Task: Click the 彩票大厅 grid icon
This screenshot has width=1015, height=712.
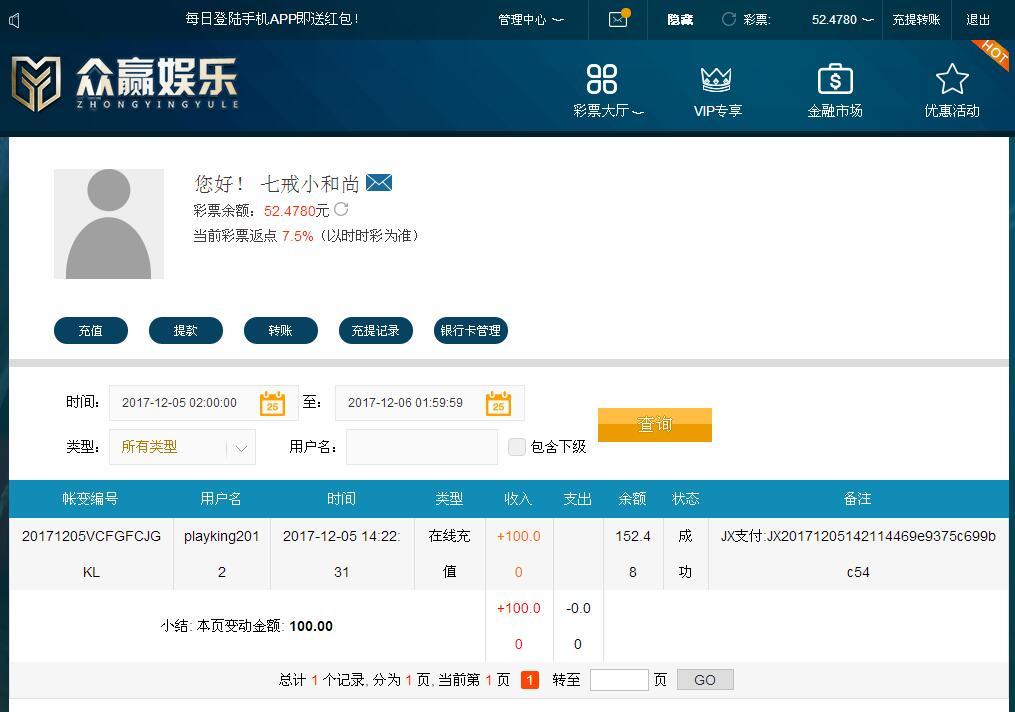Action: click(x=602, y=79)
